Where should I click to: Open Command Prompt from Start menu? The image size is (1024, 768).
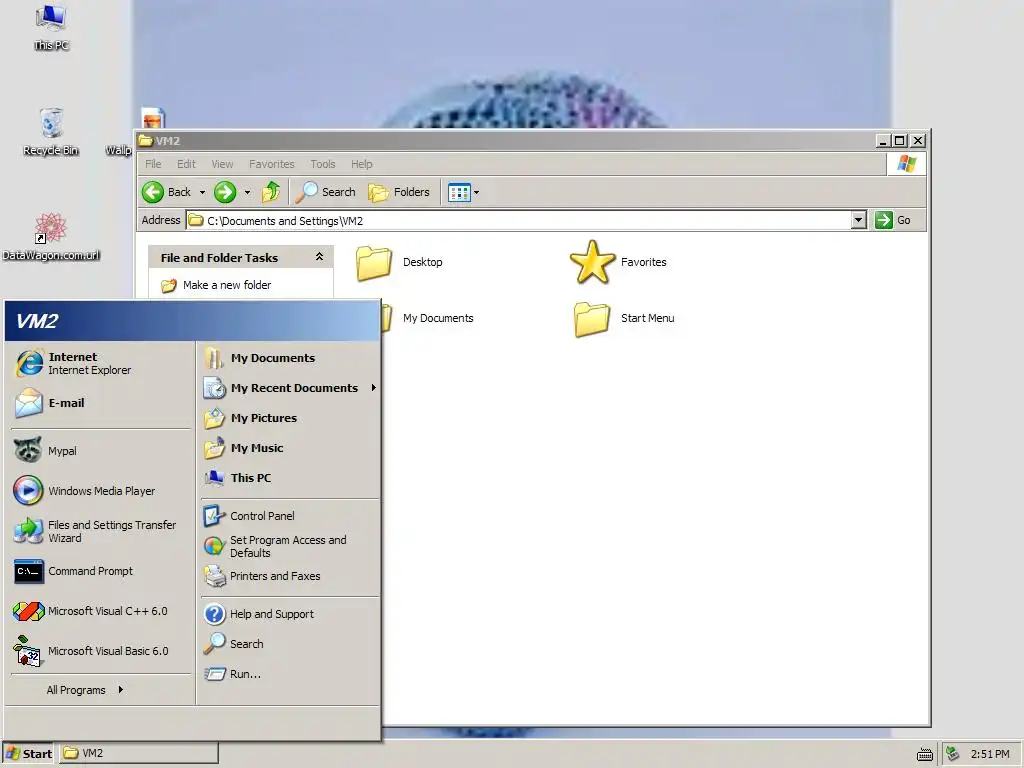click(101, 571)
